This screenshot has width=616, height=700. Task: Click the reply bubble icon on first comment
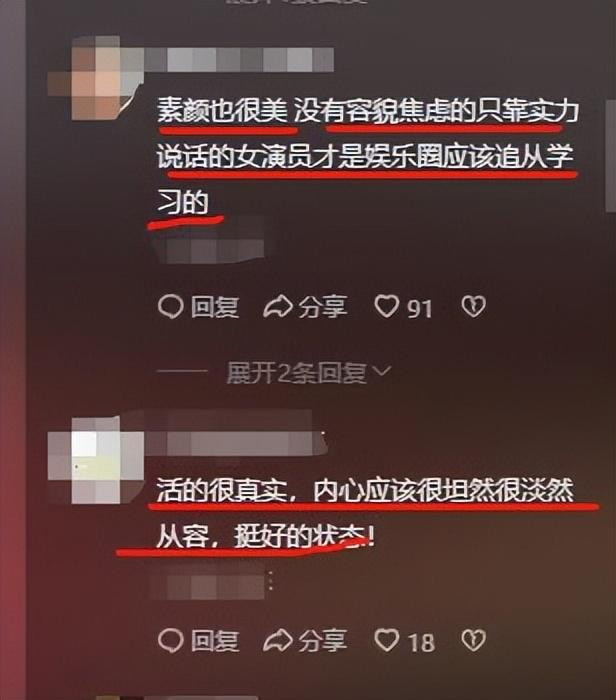(x=171, y=307)
